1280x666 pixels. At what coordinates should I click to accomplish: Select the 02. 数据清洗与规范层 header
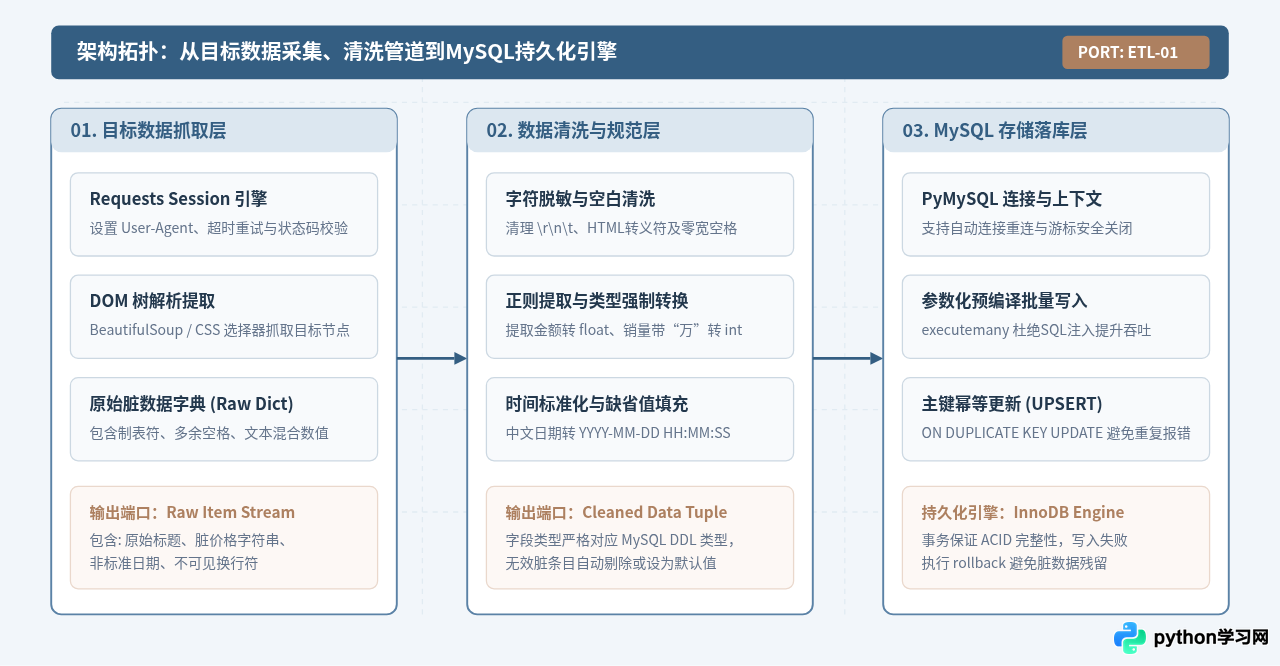pos(640,130)
